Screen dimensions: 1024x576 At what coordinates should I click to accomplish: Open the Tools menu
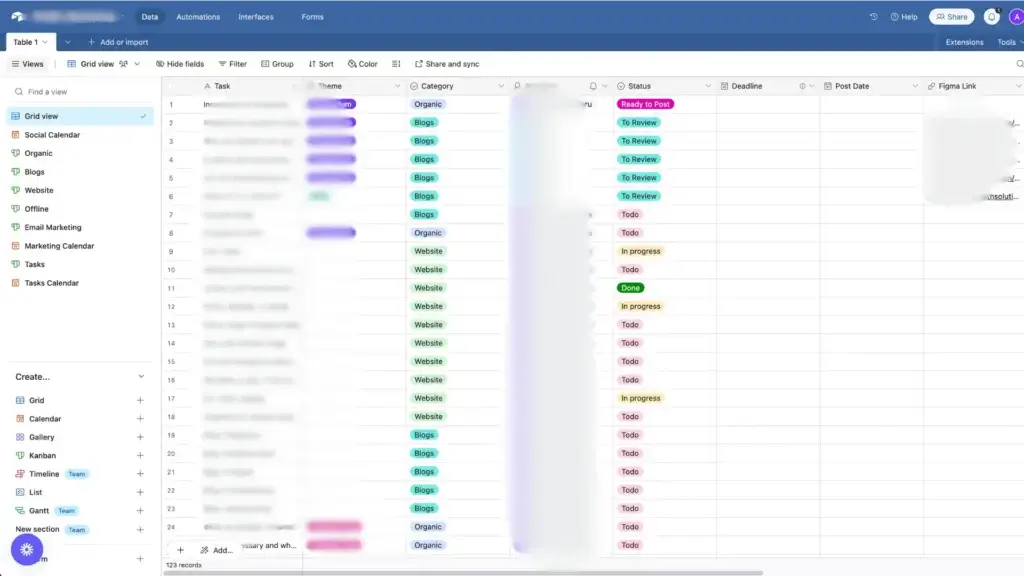tap(1010, 42)
